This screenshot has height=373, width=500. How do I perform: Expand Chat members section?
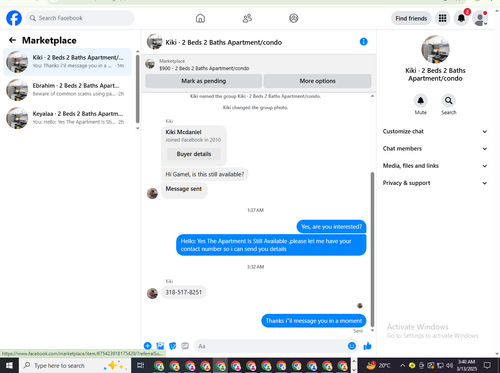435,149
